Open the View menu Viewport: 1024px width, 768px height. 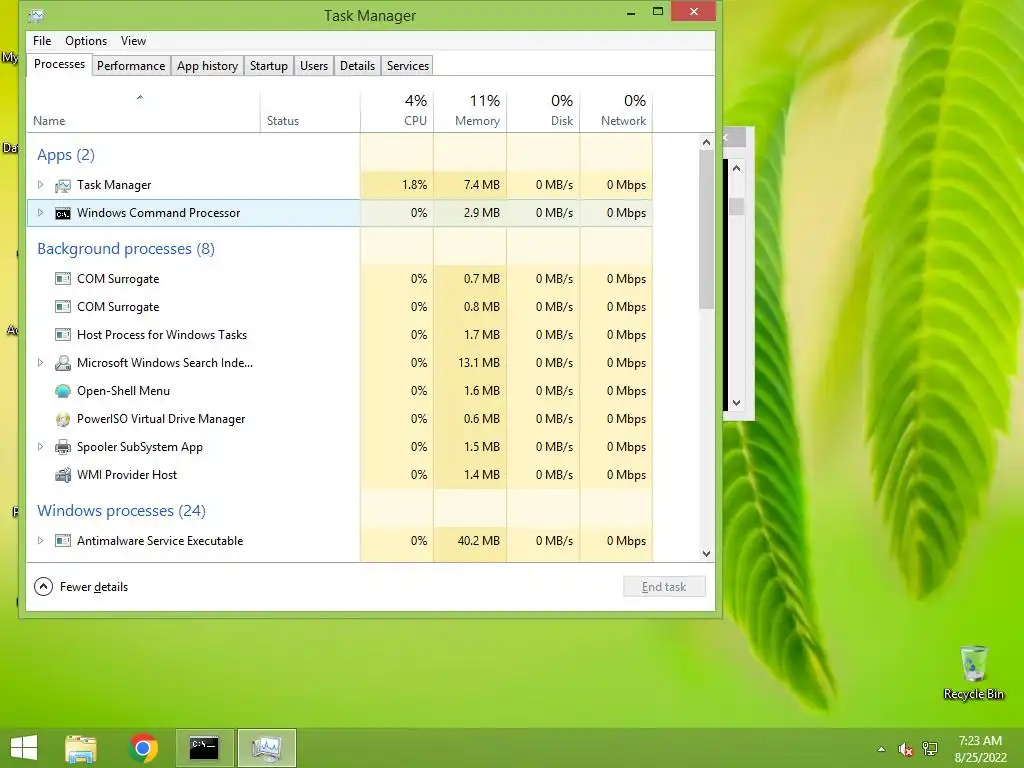pos(133,40)
